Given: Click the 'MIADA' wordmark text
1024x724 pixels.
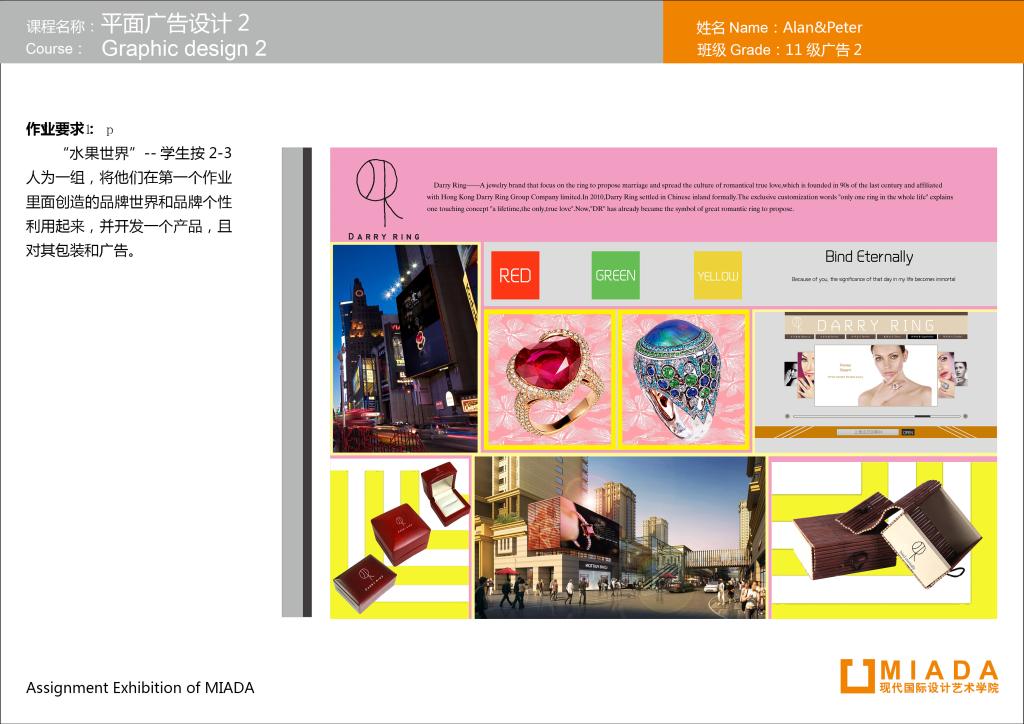Looking at the screenshot, I should [939, 670].
